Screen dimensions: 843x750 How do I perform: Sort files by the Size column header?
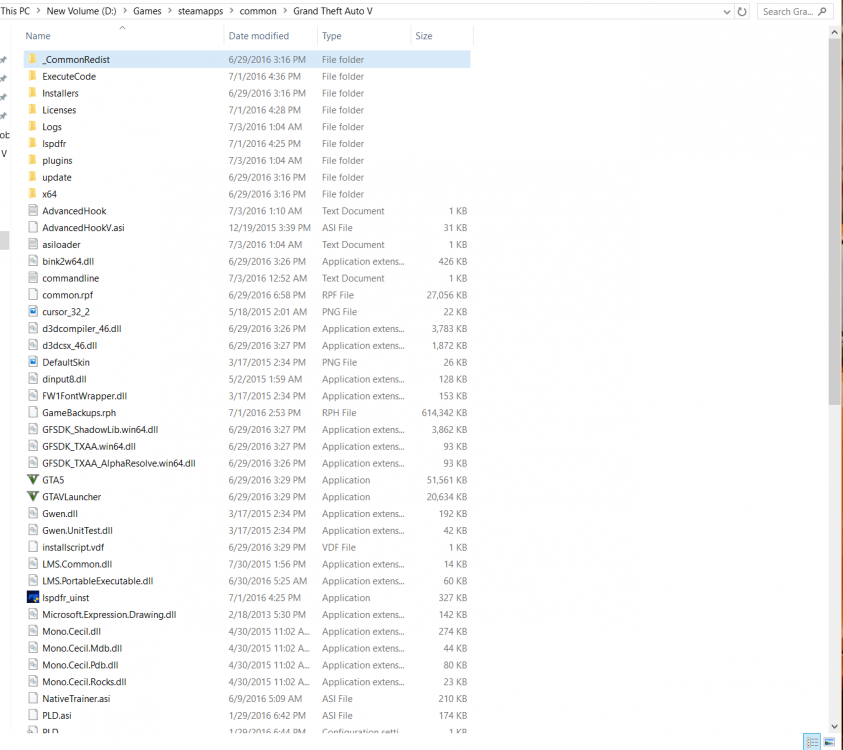pos(424,35)
